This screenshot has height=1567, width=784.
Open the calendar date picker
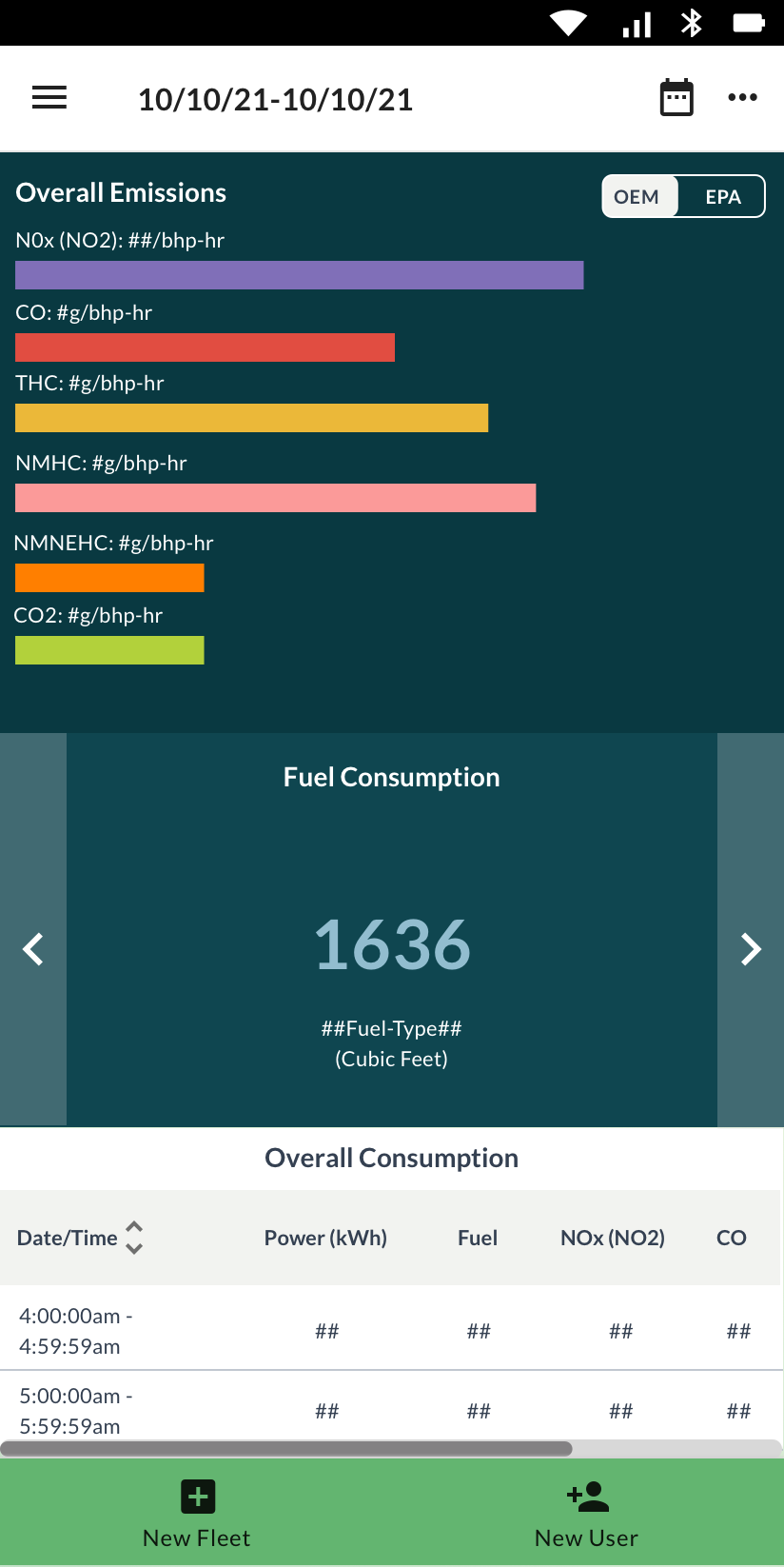(x=676, y=98)
